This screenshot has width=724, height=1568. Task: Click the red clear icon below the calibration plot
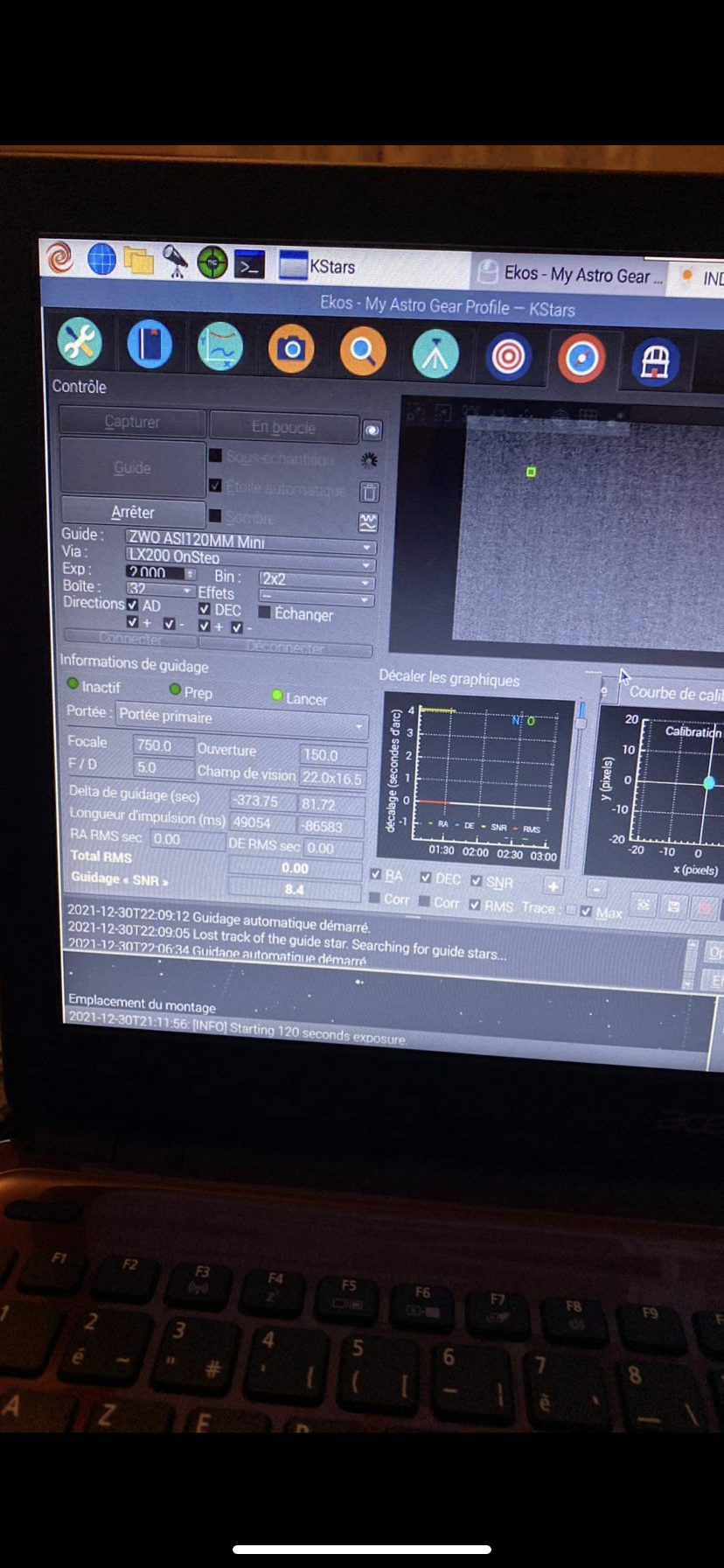(704, 907)
